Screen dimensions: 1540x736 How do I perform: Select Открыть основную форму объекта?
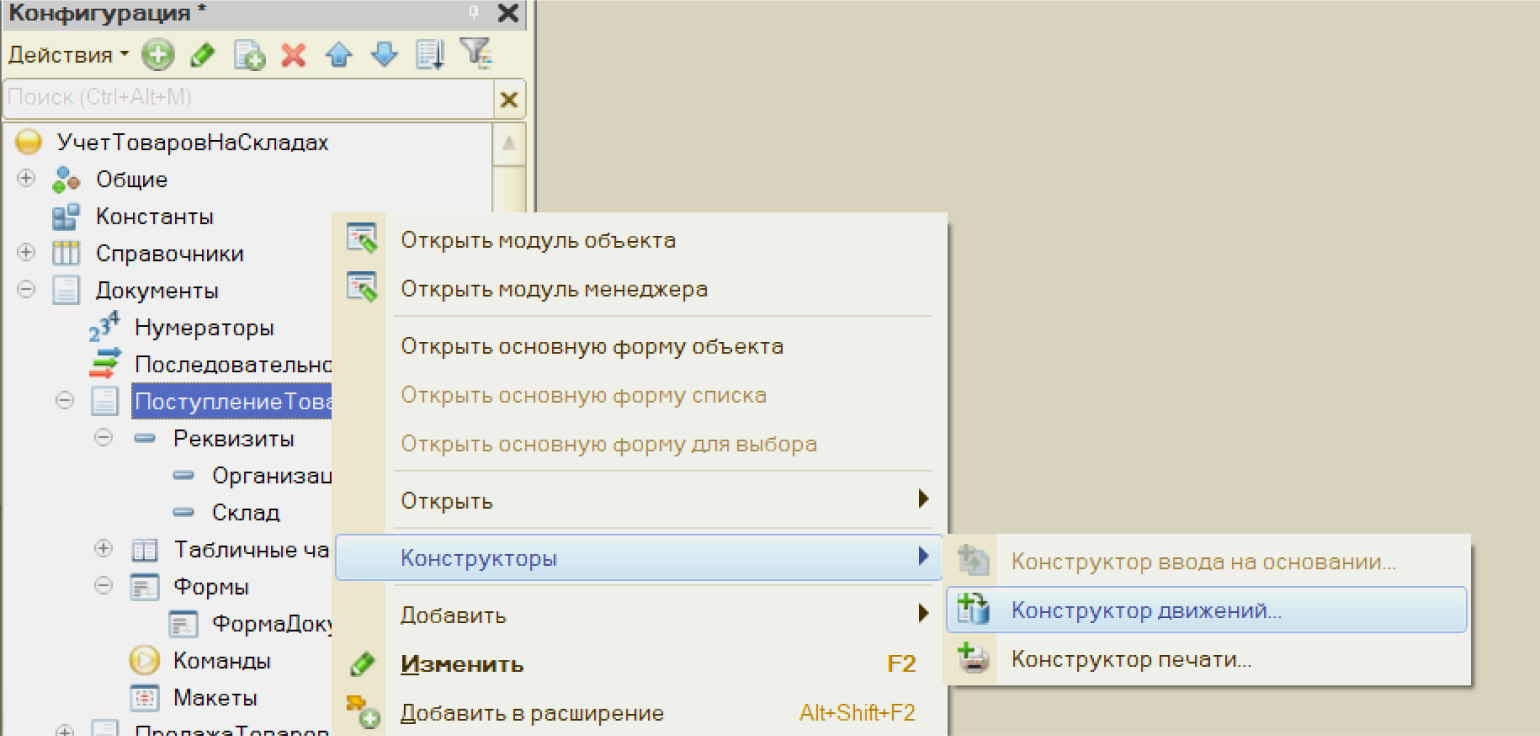(x=638, y=347)
